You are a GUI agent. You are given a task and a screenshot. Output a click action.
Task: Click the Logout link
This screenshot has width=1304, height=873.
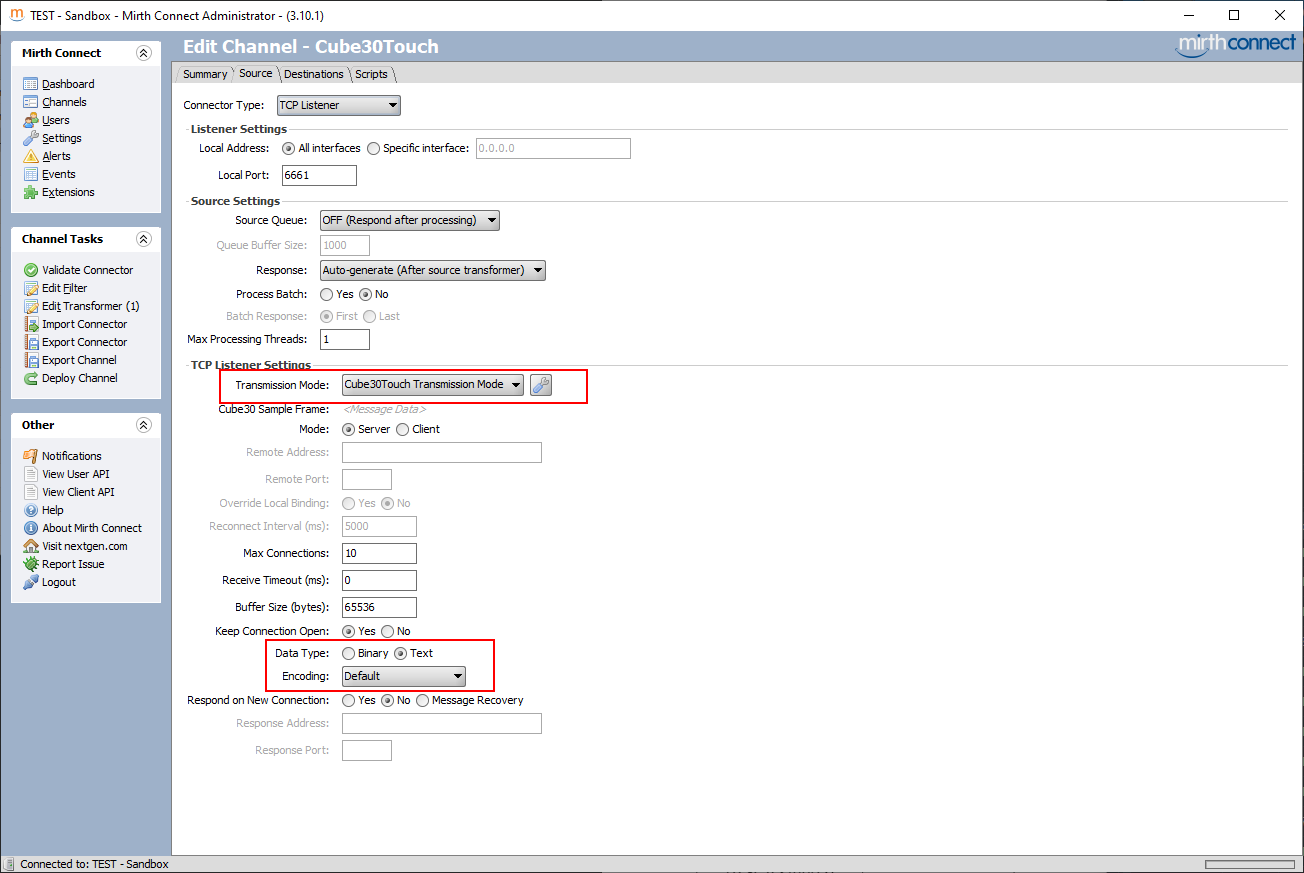(59, 582)
